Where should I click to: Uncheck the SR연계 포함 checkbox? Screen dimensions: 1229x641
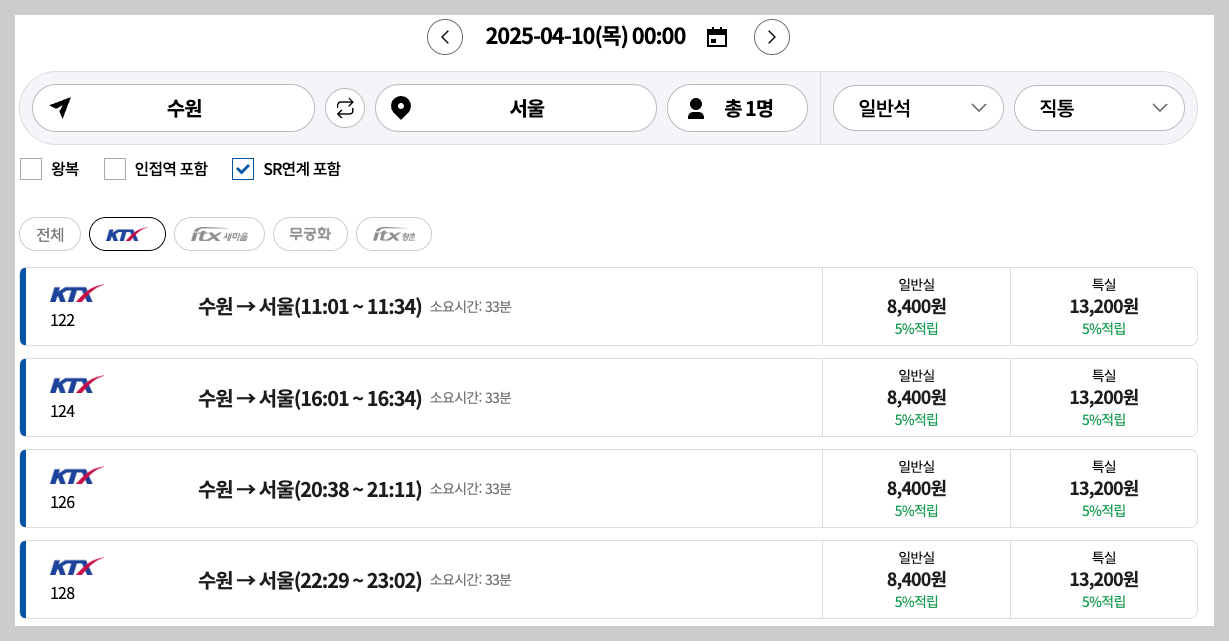(243, 169)
